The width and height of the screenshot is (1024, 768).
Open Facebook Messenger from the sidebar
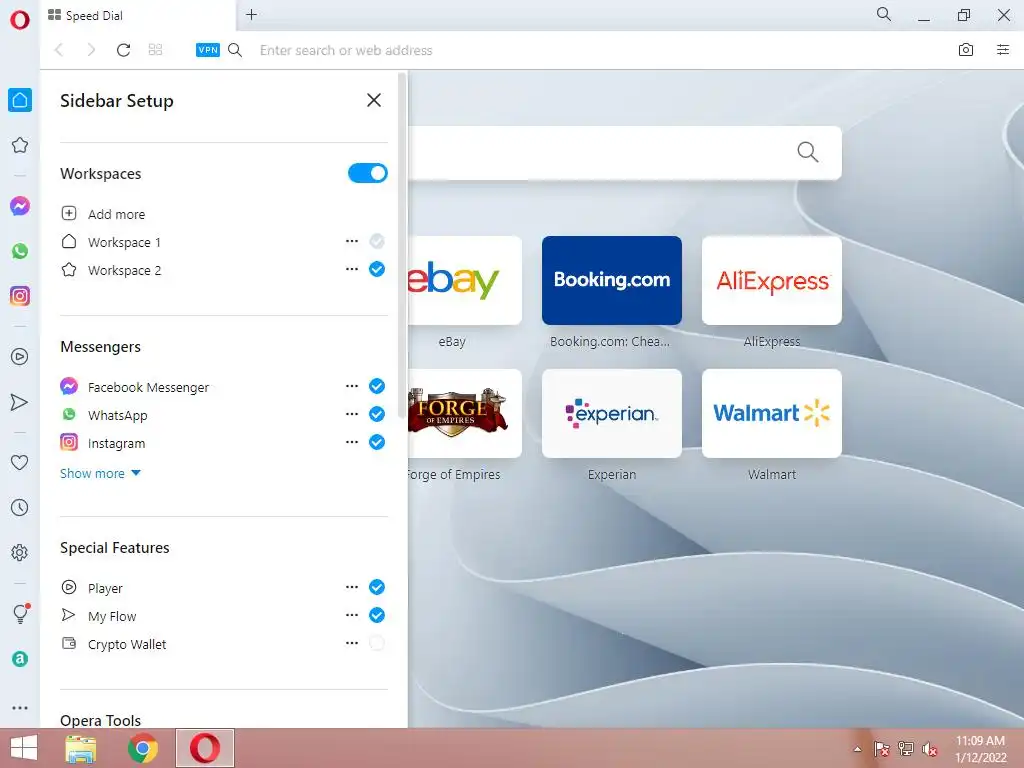click(20, 206)
